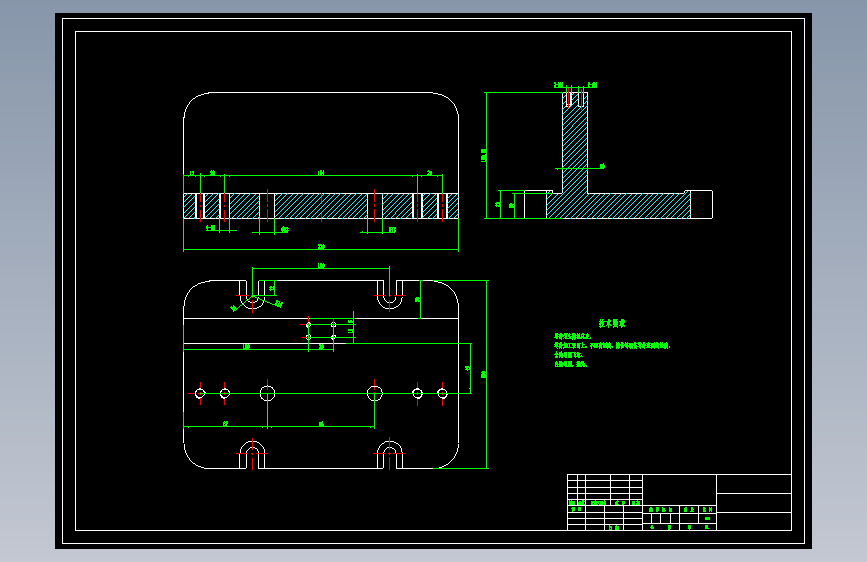This screenshot has height=562, width=867.
Task: Select the leftmost hole in plan view
Action: coord(200,393)
